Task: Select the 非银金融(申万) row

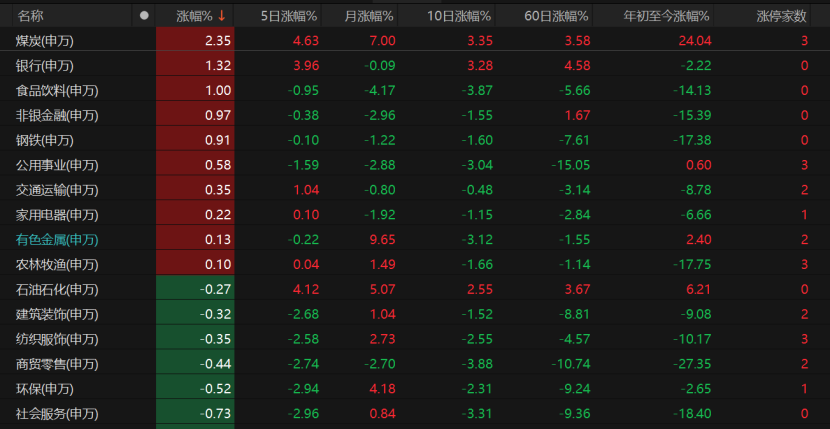Action: pyautogui.click(x=413, y=115)
